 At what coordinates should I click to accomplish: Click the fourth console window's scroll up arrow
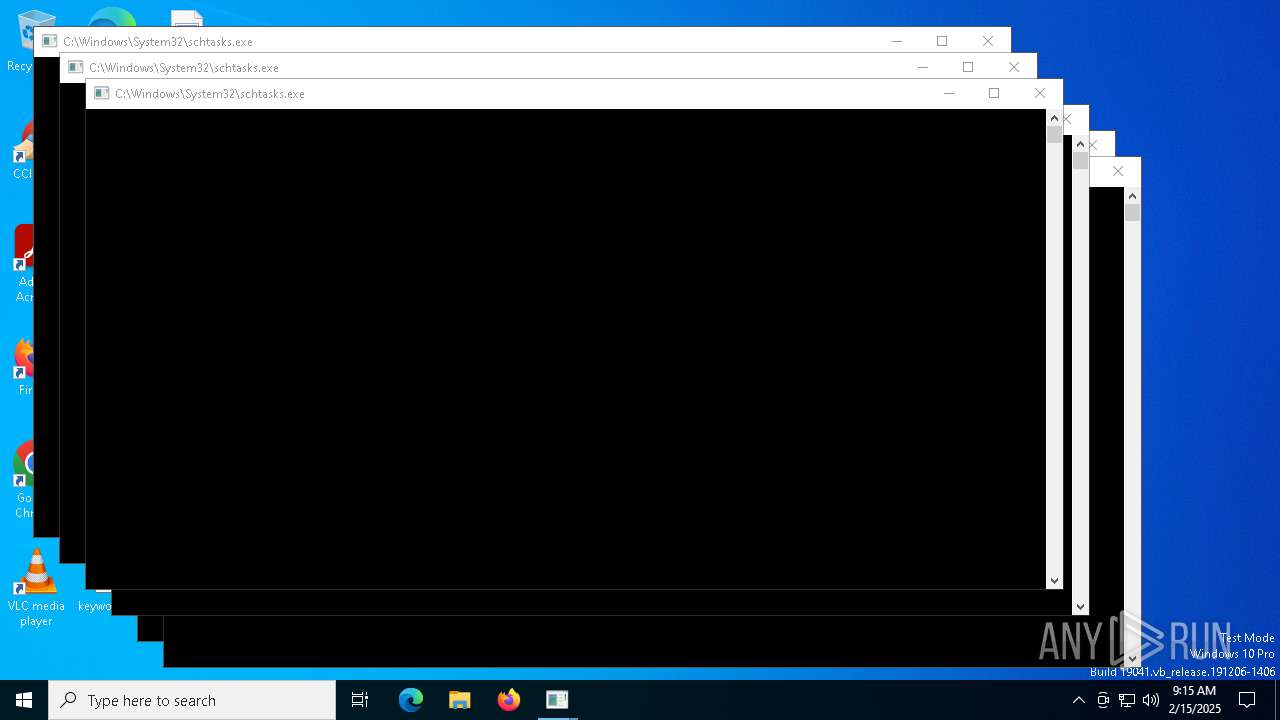[x=1080, y=144]
